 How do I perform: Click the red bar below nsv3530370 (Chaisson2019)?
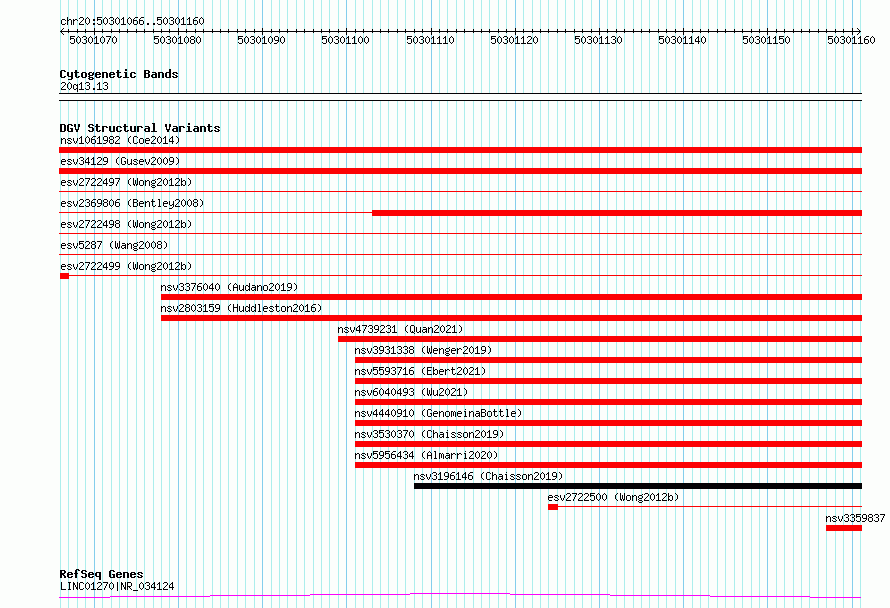coord(608,444)
